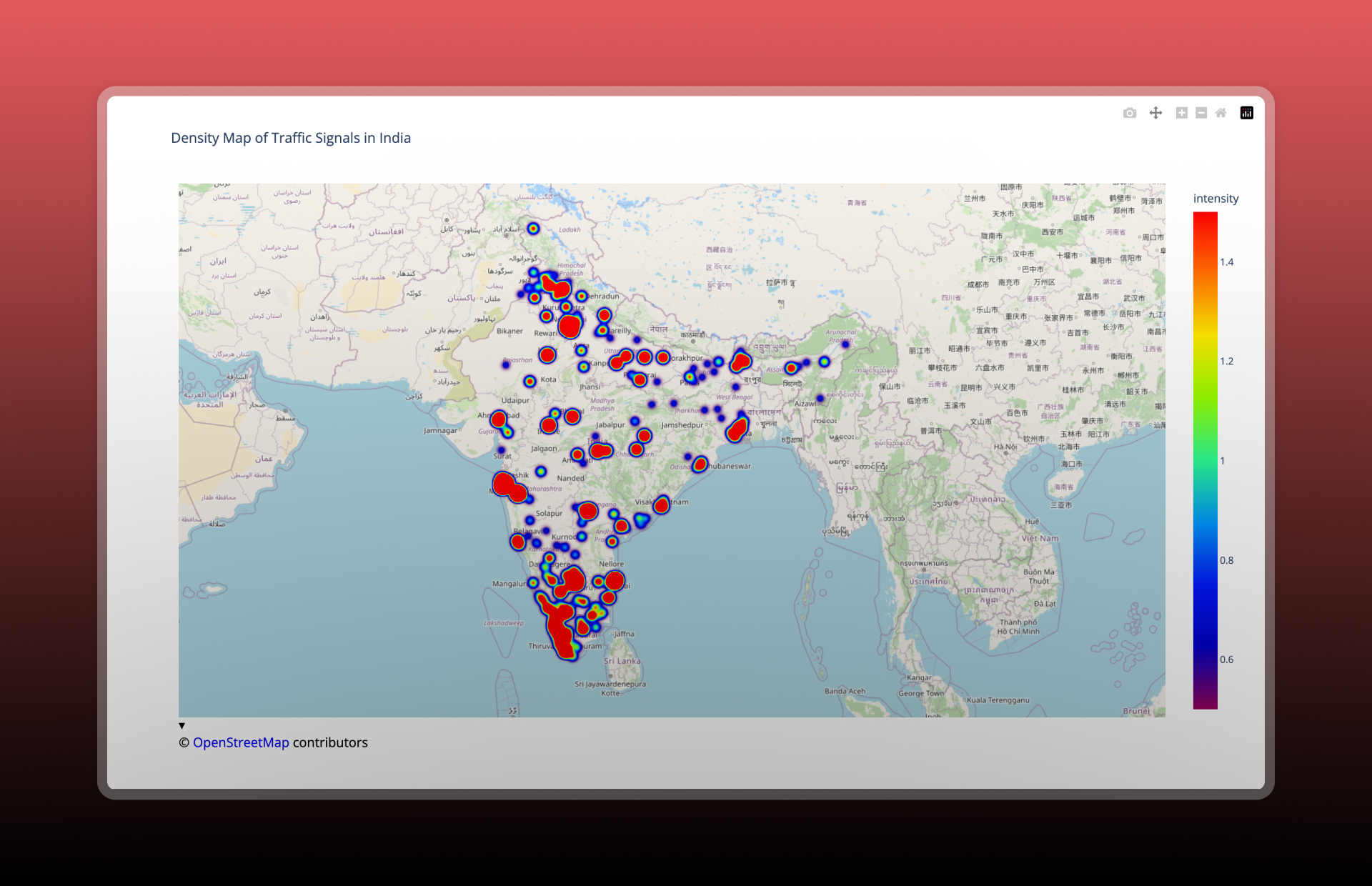The width and height of the screenshot is (1372, 886).
Task: Click the intensity colorbar title
Action: 1216,199
